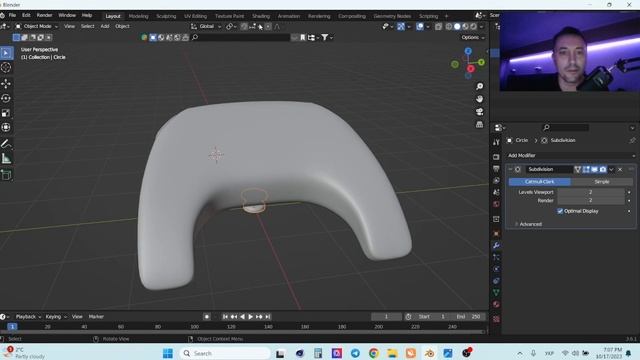Jump to the last frame button

(x=268, y=317)
